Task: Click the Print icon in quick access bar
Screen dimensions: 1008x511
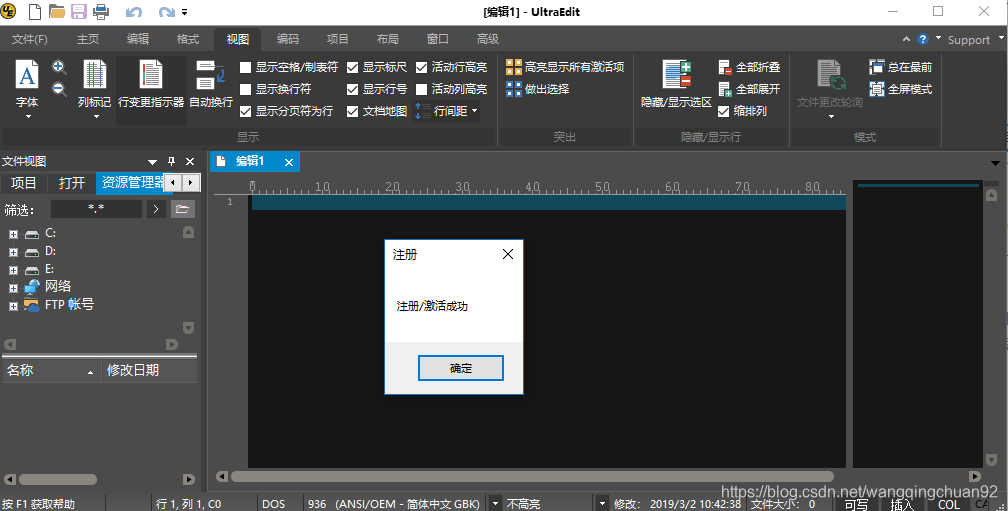Action: click(x=101, y=11)
